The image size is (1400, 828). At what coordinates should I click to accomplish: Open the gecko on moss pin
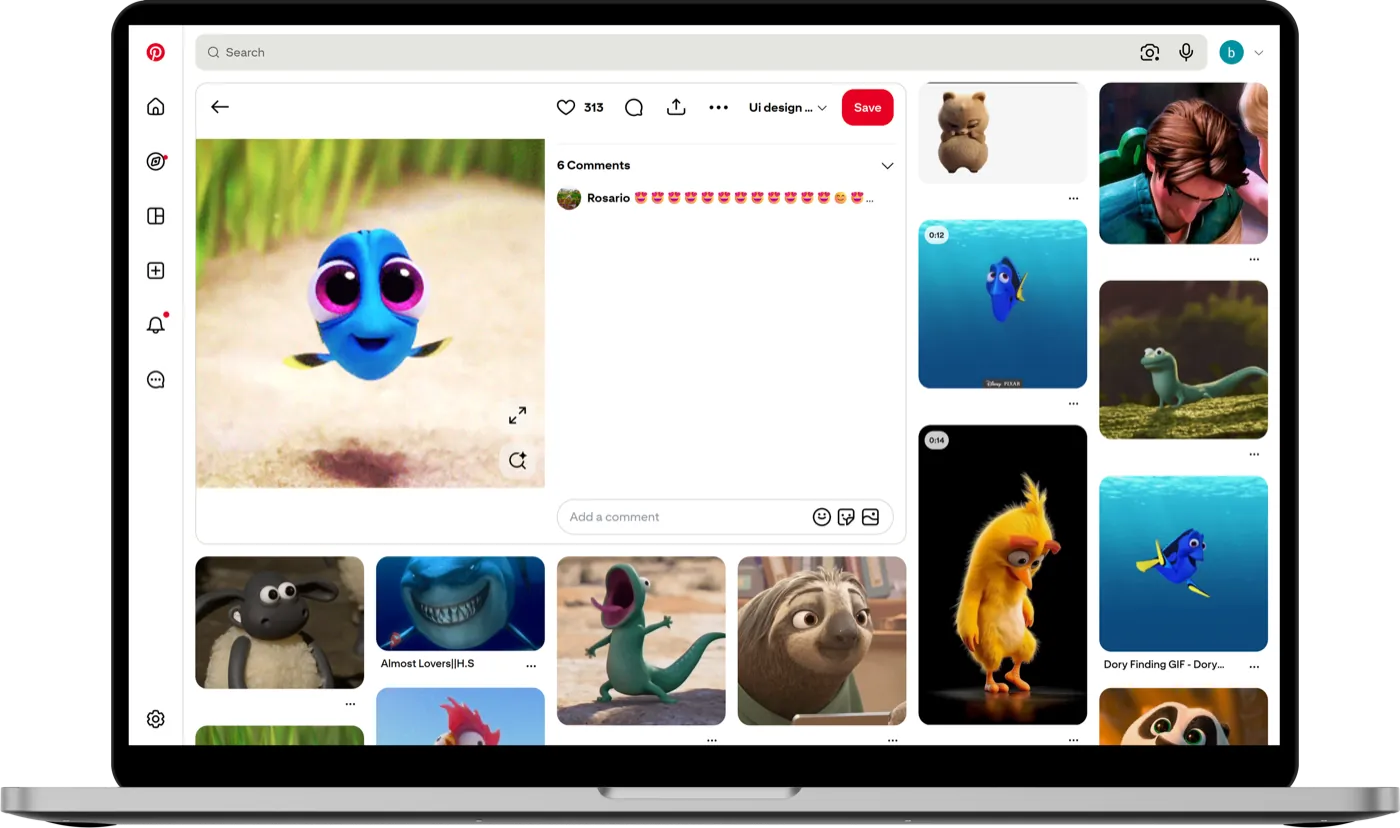(1183, 360)
